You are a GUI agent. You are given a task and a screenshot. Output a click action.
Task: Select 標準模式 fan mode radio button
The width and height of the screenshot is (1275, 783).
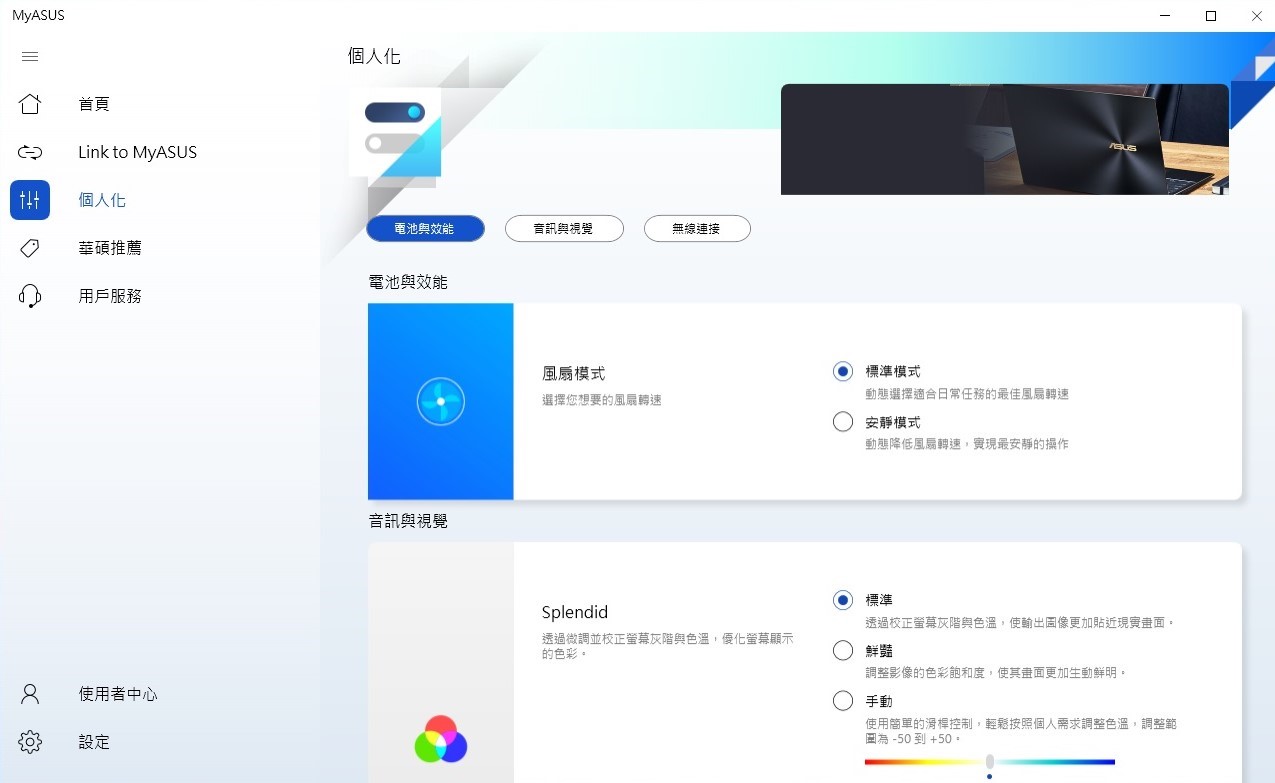843,371
